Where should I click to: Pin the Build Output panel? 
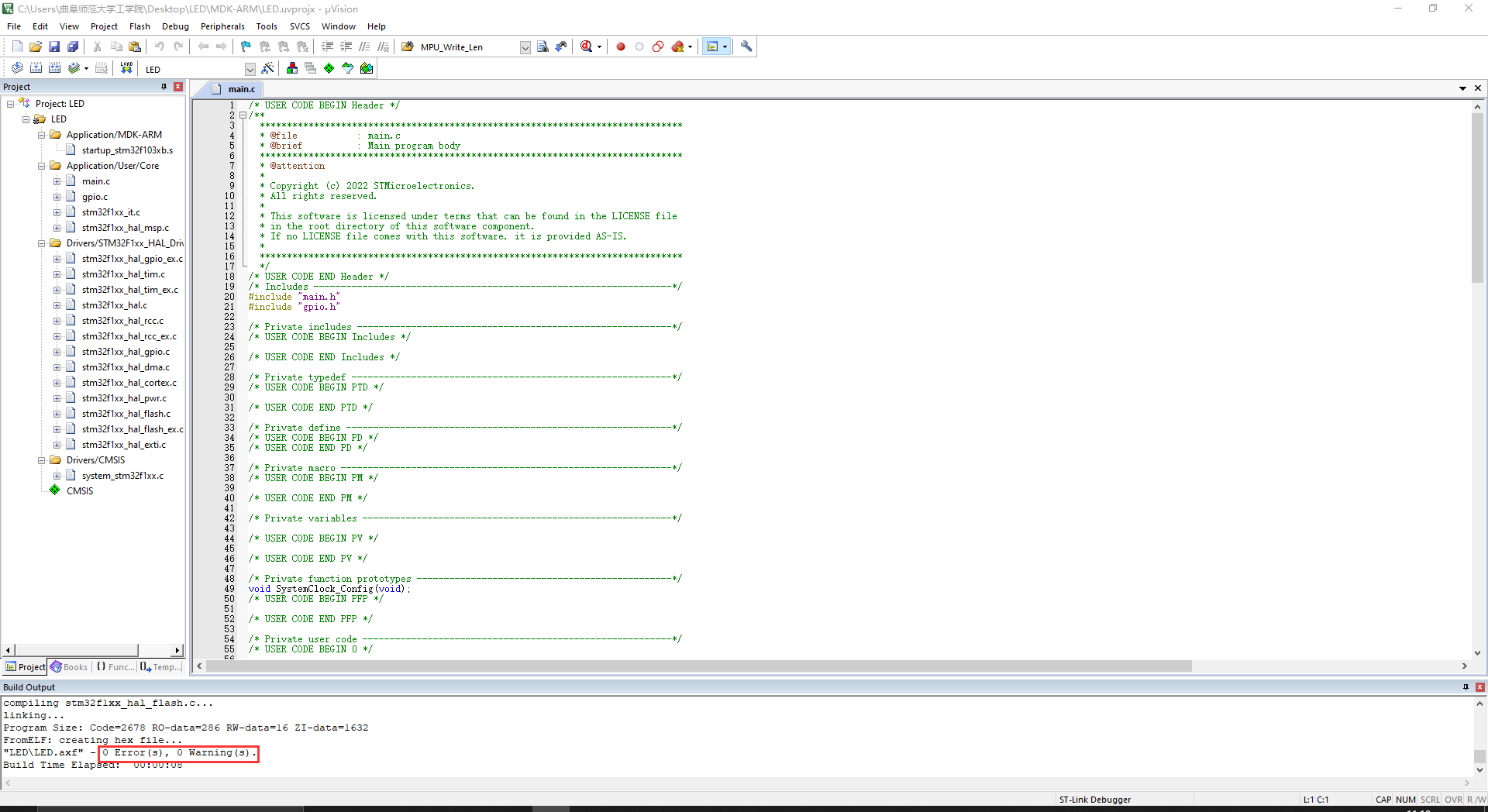1466,687
